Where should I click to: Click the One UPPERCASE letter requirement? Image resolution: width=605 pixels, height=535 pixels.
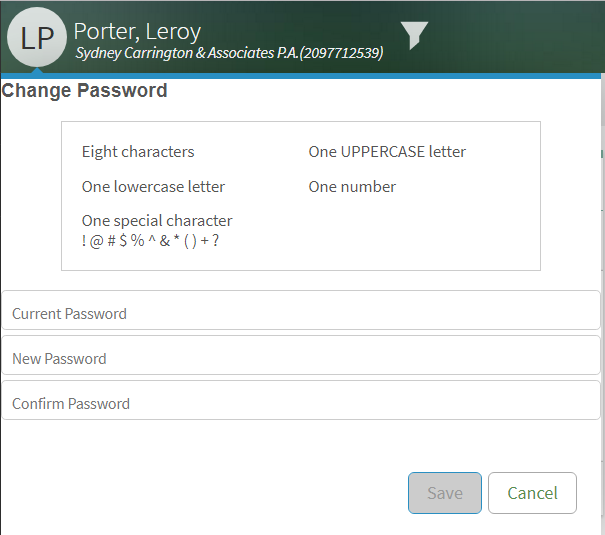pyautogui.click(x=387, y=152)
